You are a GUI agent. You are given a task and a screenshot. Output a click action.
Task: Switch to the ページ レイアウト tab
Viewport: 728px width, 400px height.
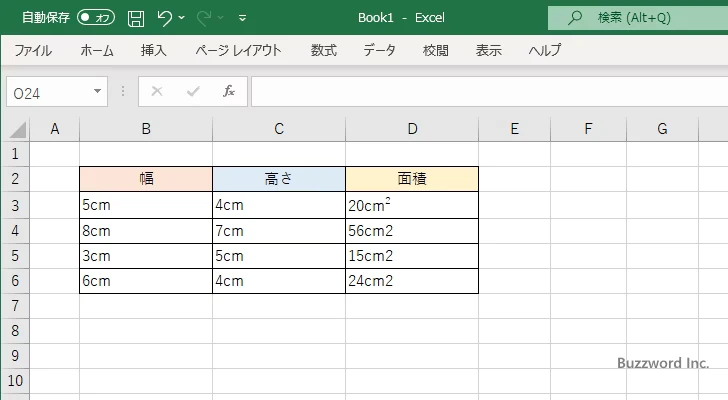pos(238,50)
